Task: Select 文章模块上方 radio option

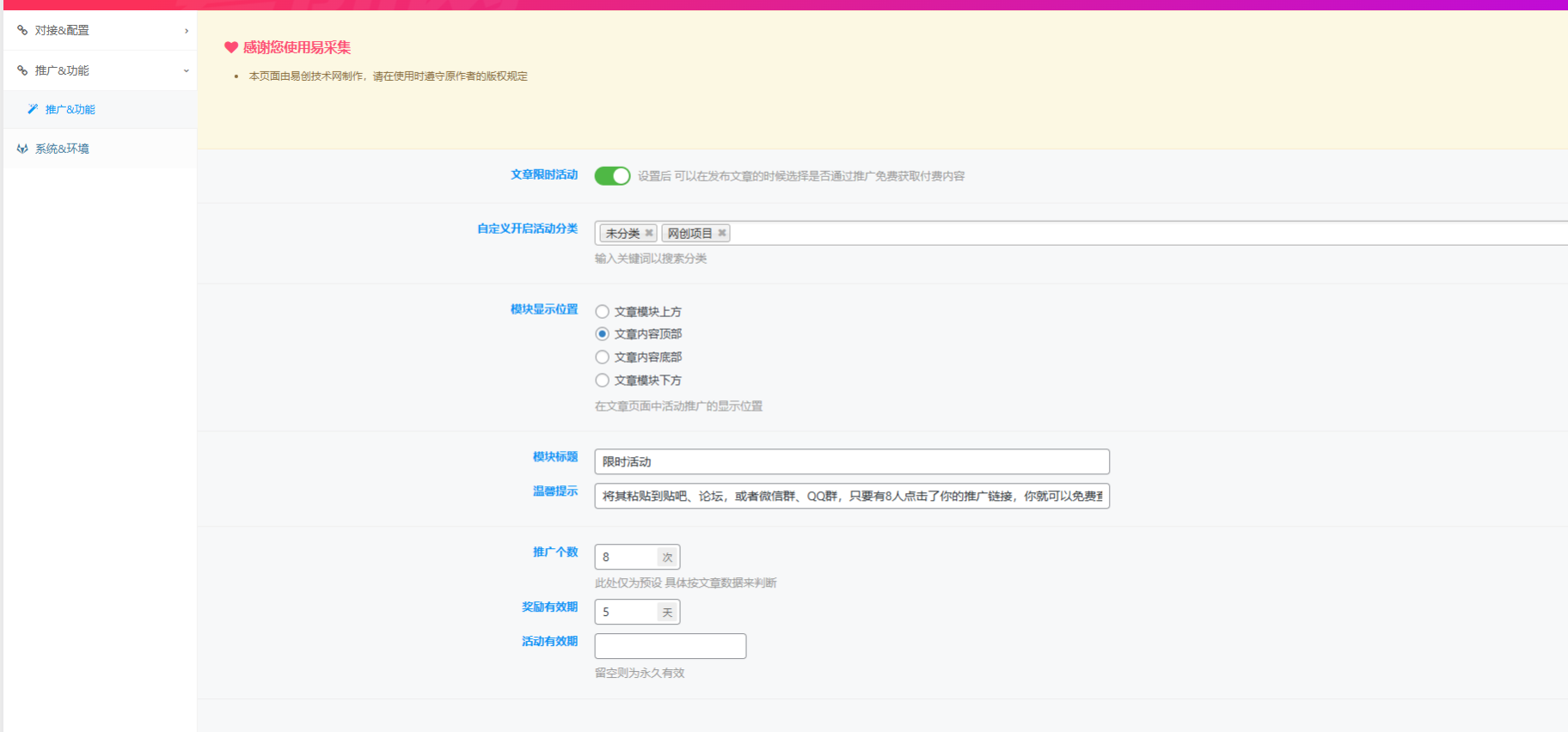Action: [603, 312]
